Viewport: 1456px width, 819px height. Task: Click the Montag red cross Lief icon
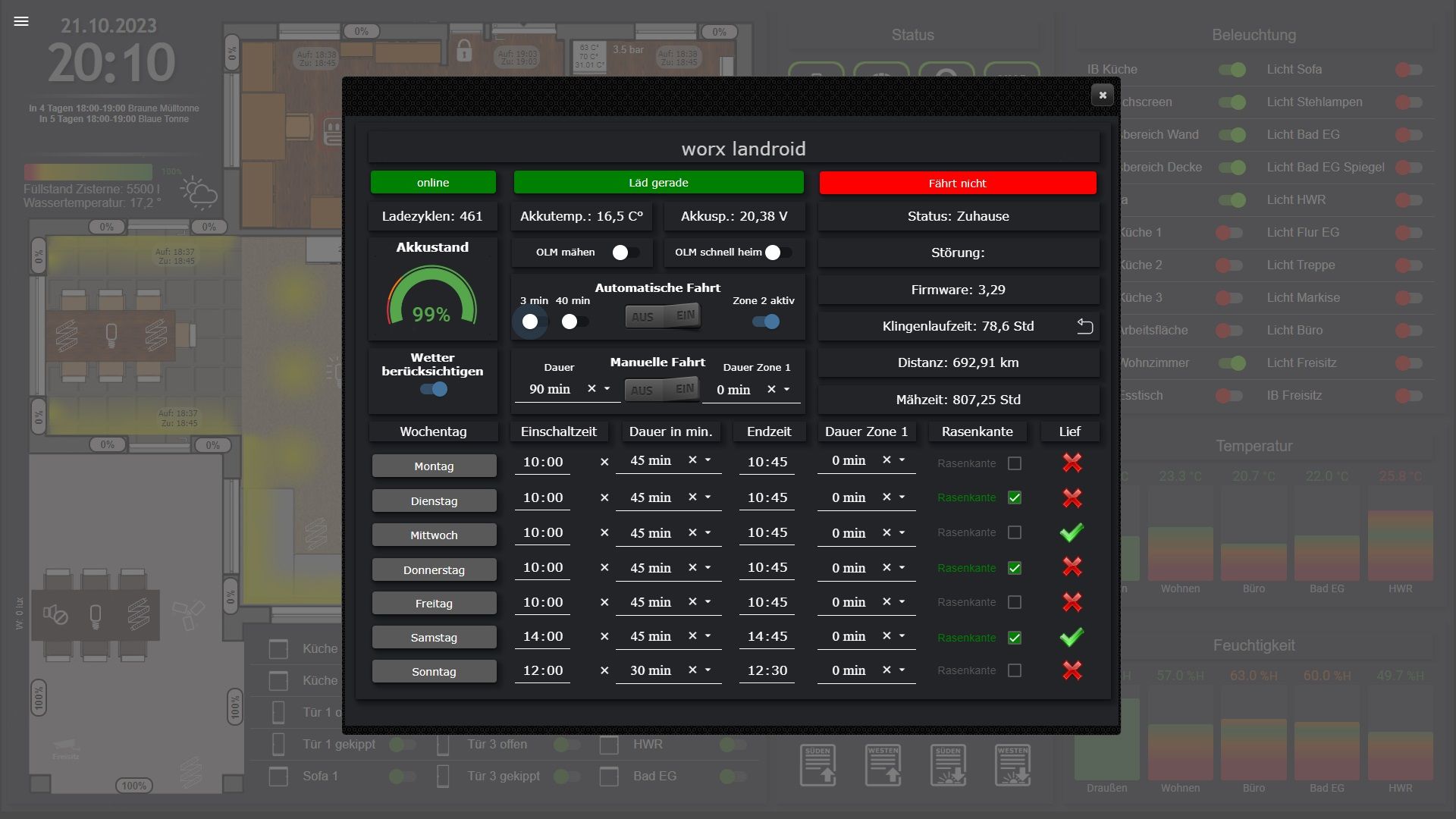pyautogui.click(x=1072, y=462)
